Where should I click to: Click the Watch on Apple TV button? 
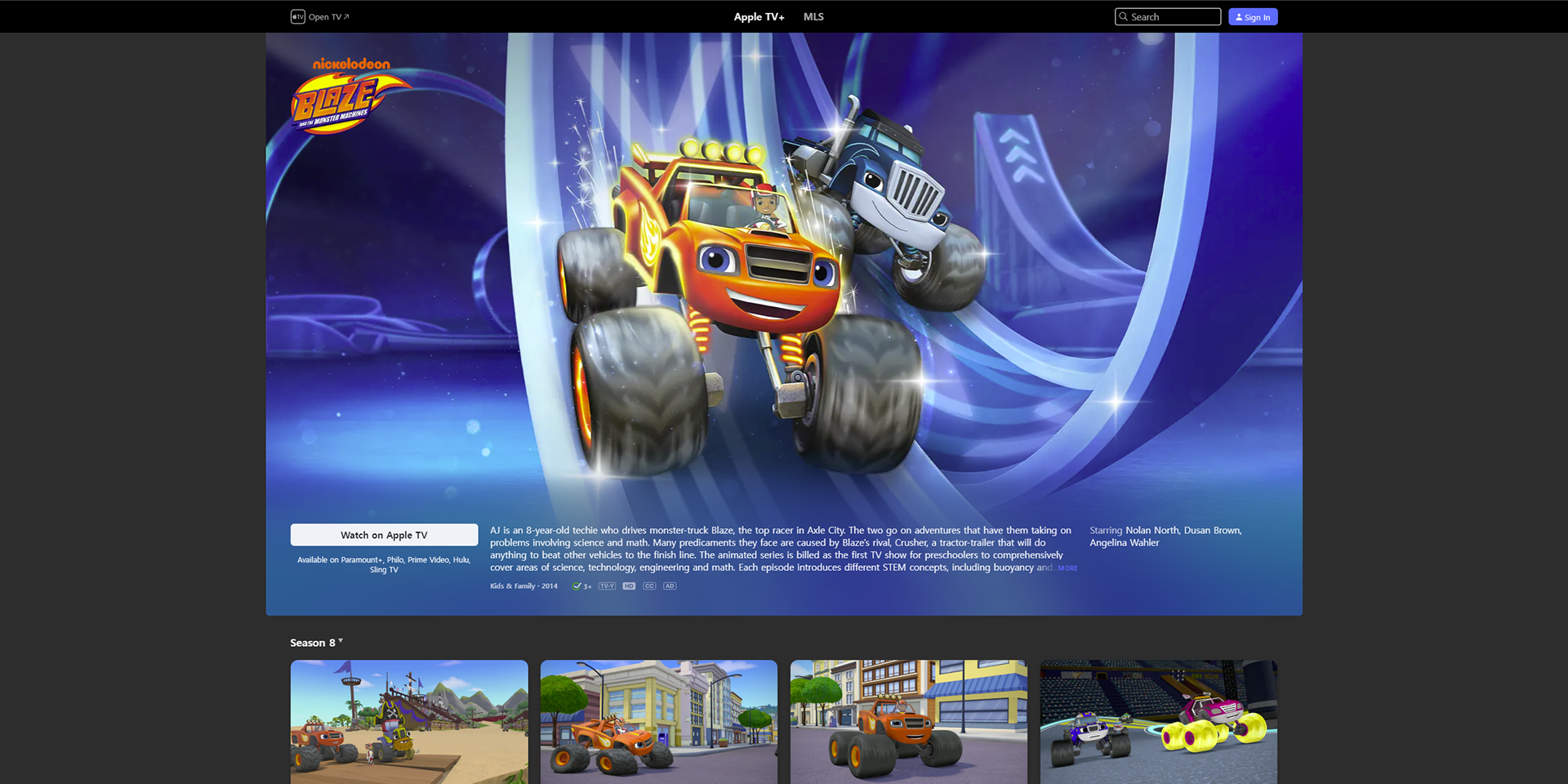[384, 535]
